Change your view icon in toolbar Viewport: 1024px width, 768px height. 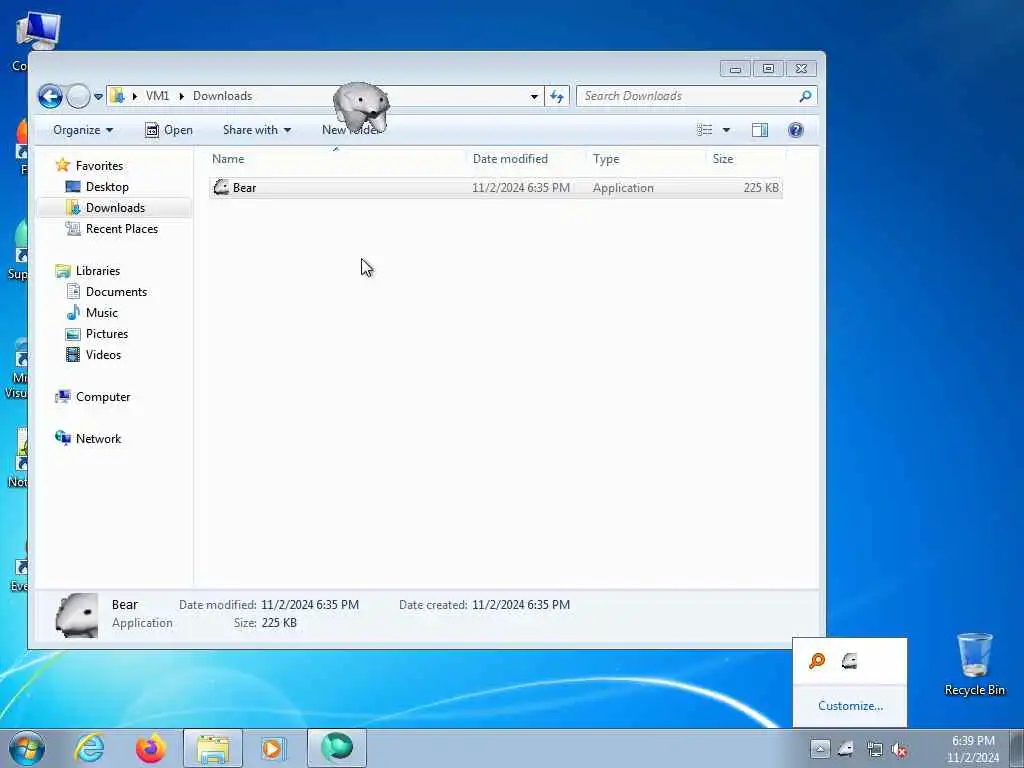click(x=705, y=130)
